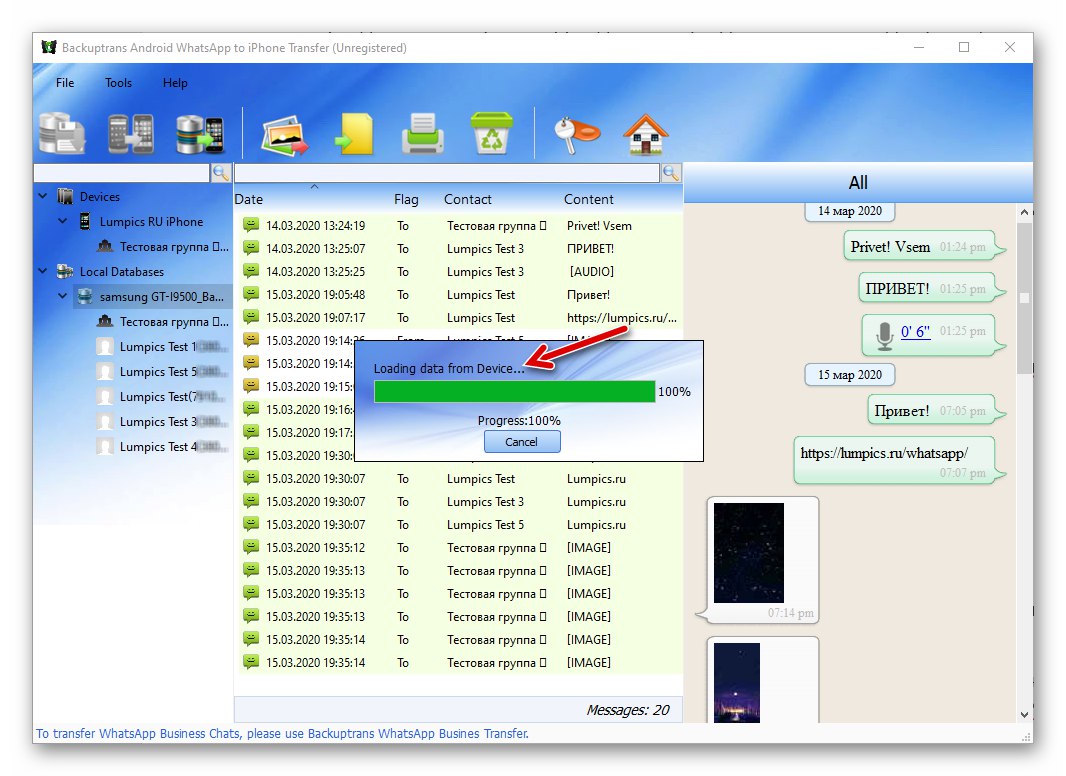Open the File menu
The height and width of the screenshot is (776, 1066).
click(65, 82)
